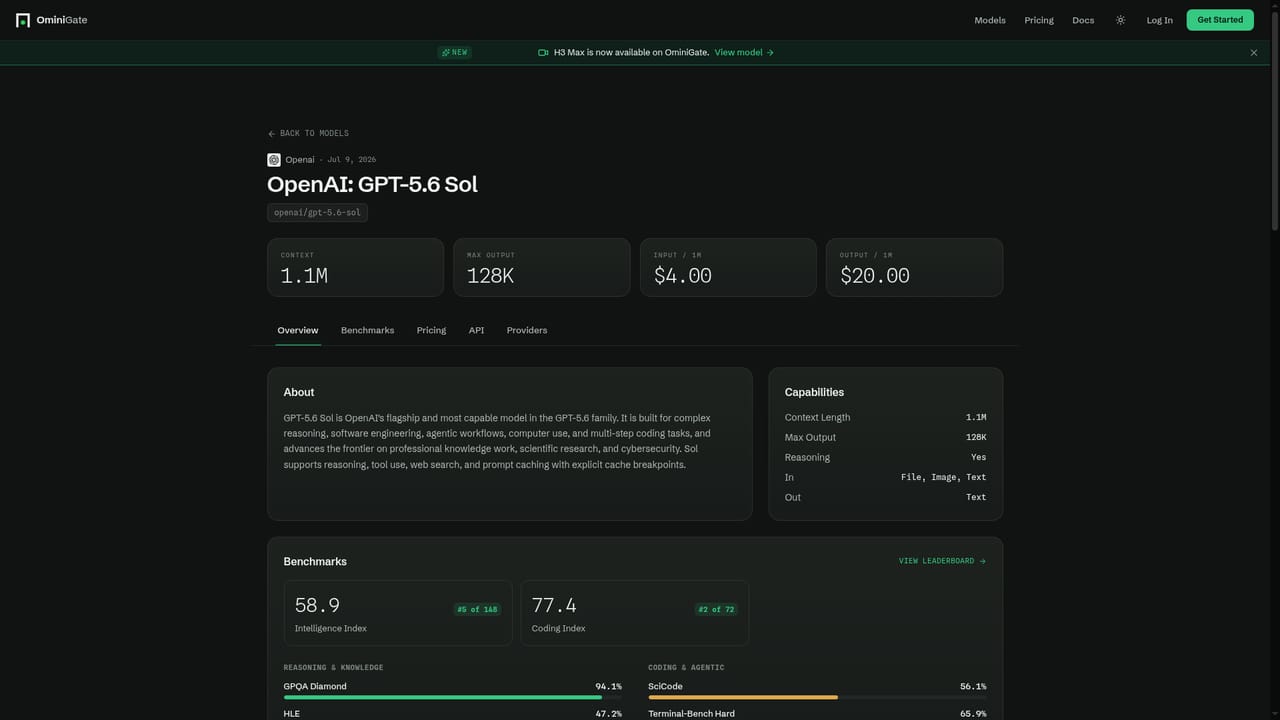Image resolution: width=1280 pixels, height=720 pixels.
Task: Click the OminiGate logo icon
Action: click(x=23, y=20)
